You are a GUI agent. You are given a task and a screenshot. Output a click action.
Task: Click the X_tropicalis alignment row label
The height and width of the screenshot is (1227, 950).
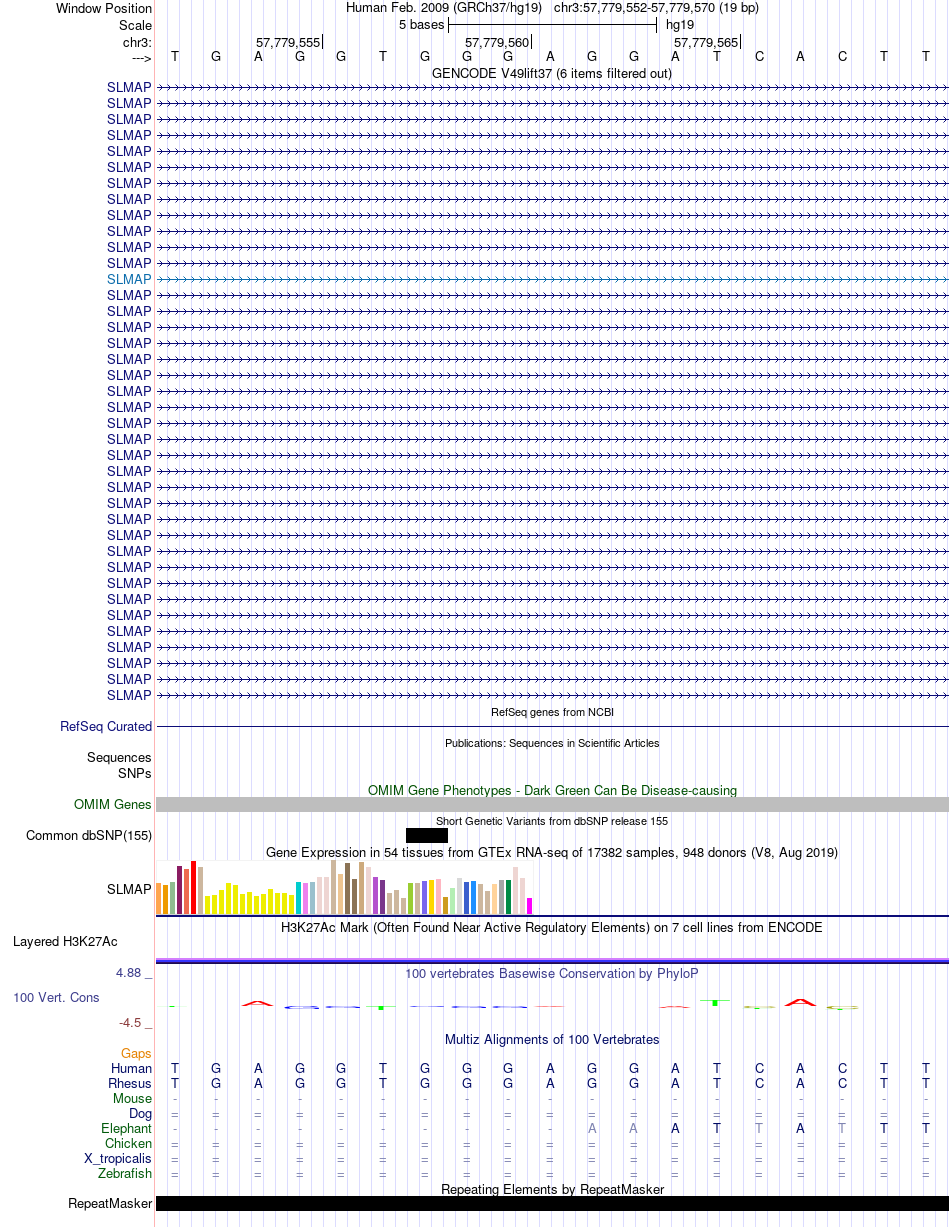click(x=118, y=1159)
